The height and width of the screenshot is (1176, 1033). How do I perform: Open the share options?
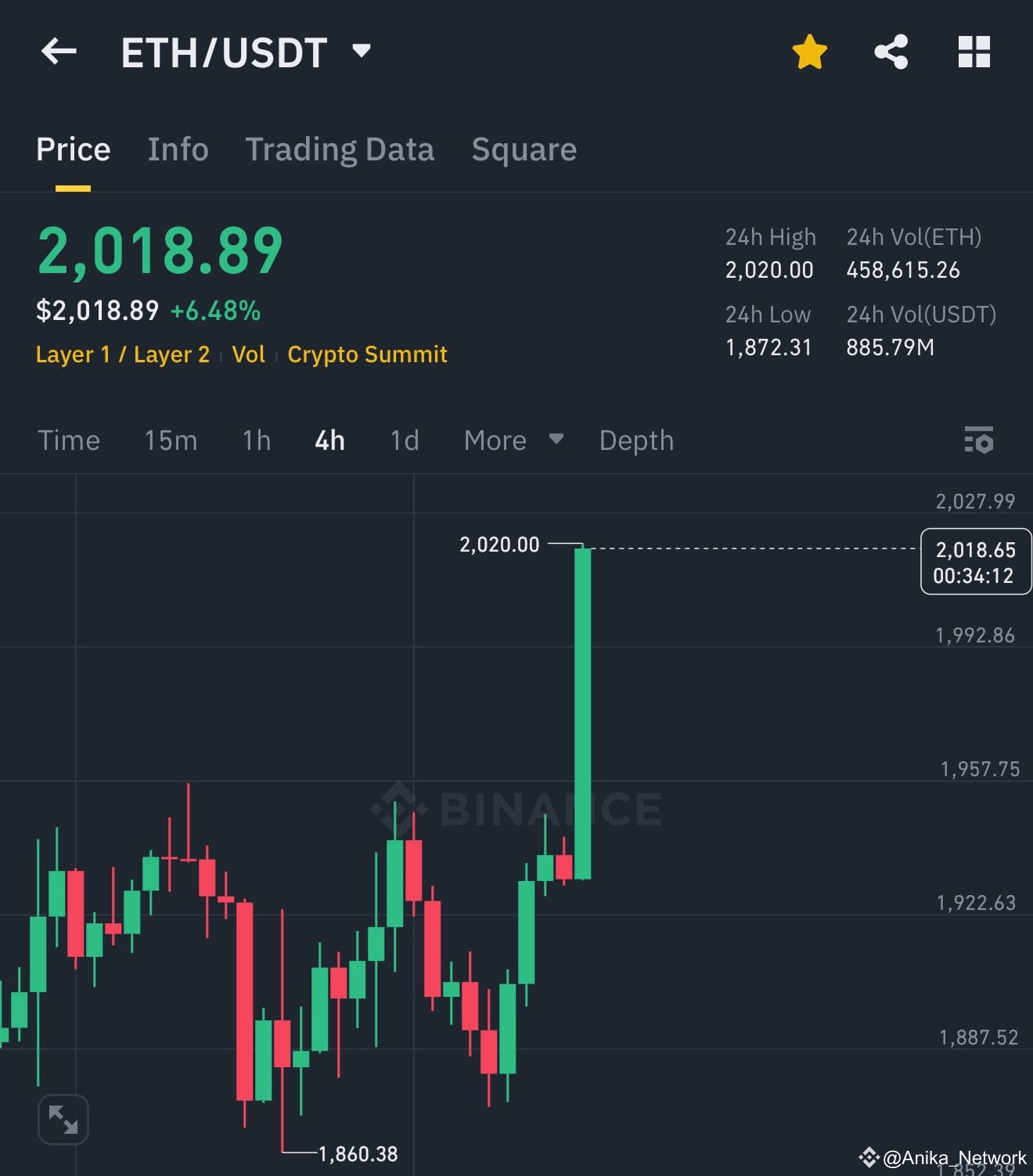tap(892, 51)
